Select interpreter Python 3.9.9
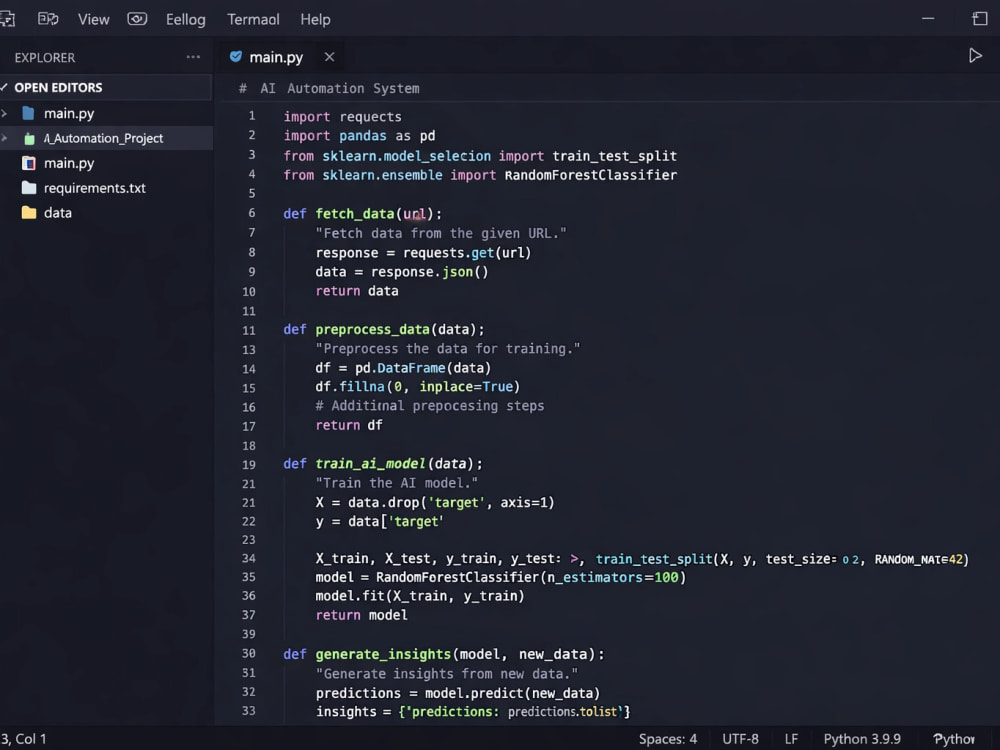Viewport: 1000px width, 750px height. click(862, 739)
